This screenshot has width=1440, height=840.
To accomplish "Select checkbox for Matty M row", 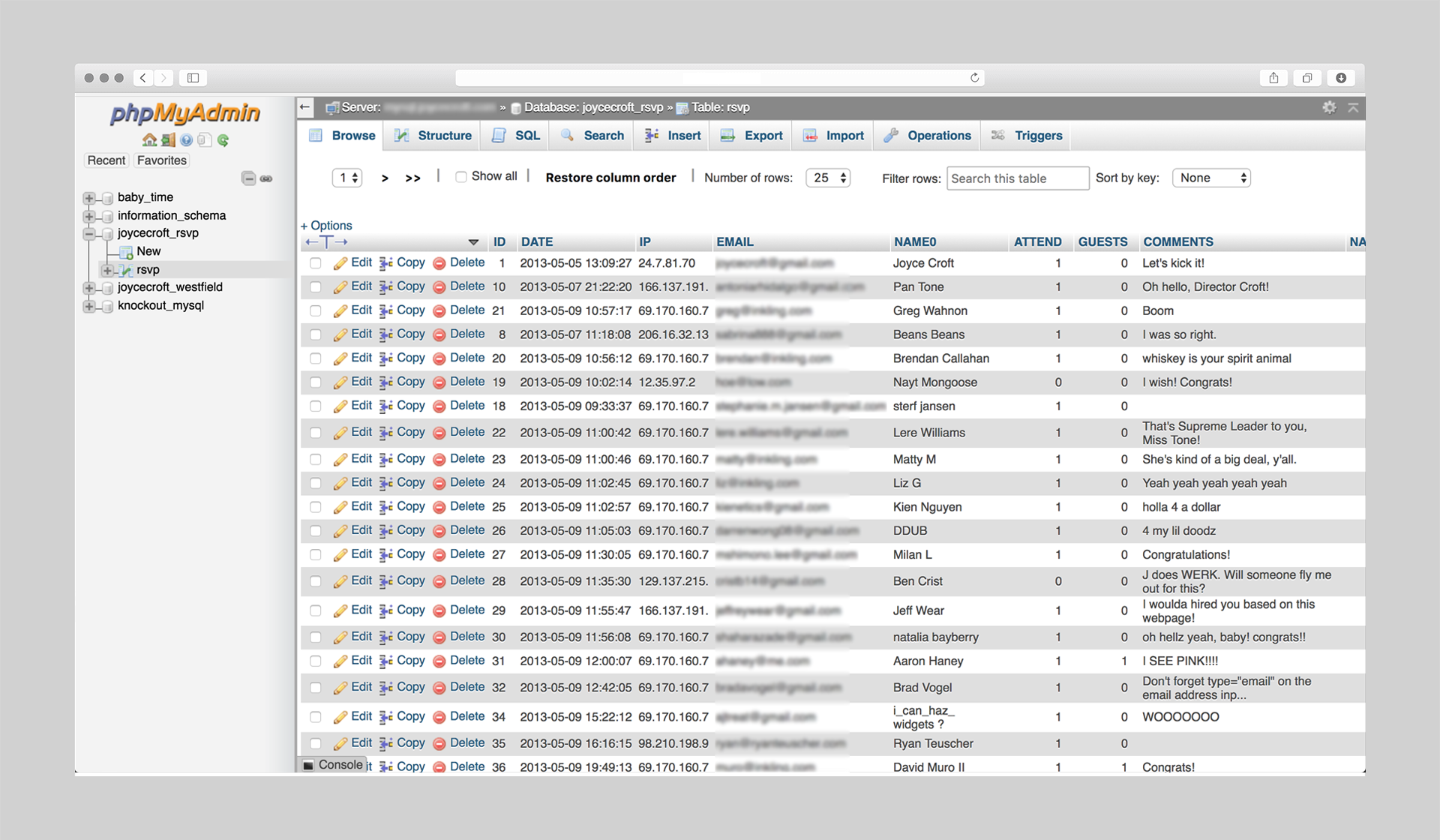I will (x=315, y=460).
